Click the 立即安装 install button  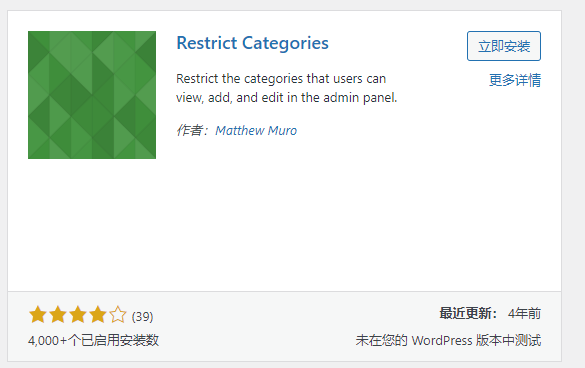[x=504, y=46]
